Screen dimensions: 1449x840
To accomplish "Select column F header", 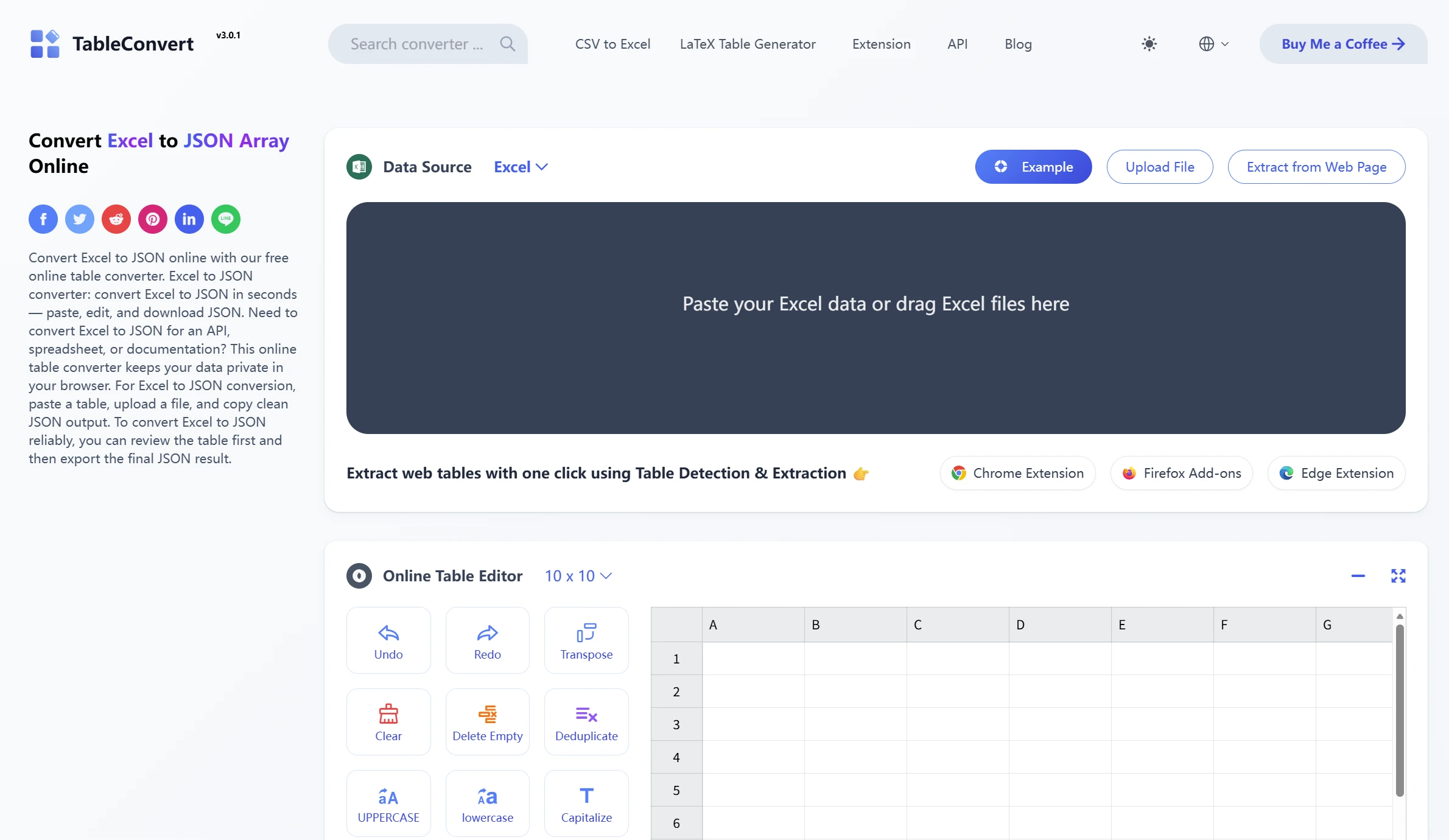I will (x=1265, y=625).
